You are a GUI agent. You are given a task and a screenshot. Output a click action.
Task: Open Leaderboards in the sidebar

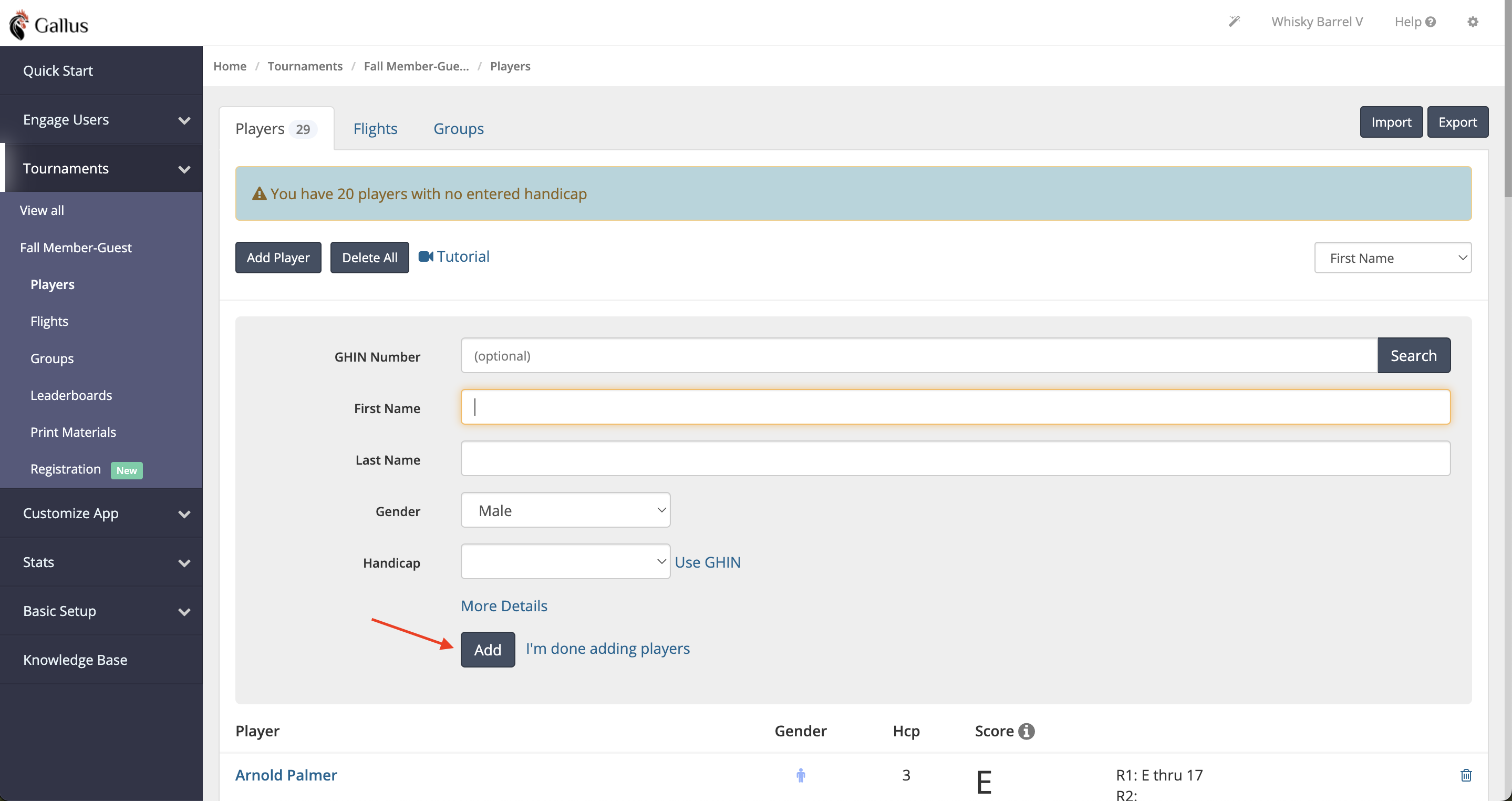pyautogui.click(x=71, y=395)
